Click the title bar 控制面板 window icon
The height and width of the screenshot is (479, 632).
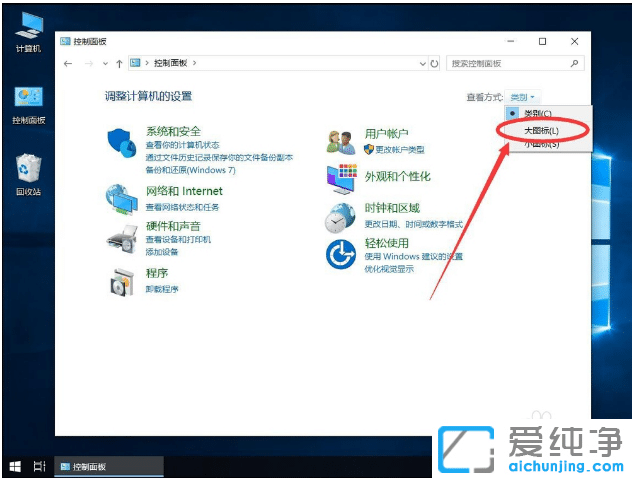65,41
